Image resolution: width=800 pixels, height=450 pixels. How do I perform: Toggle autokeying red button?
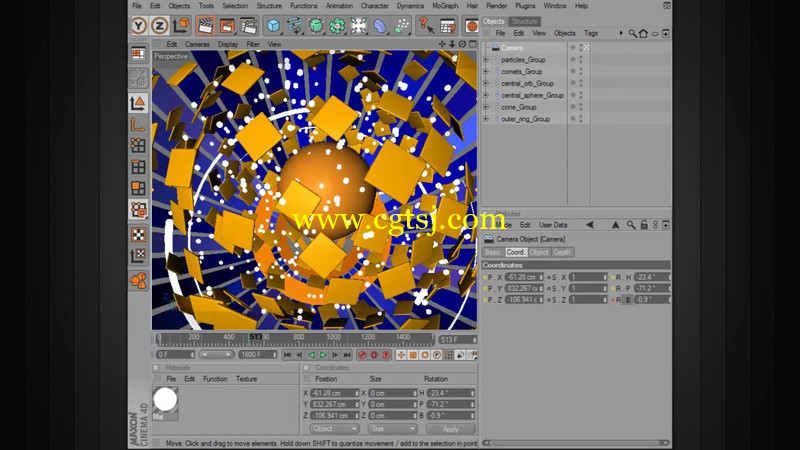click(x=374, y=355)
